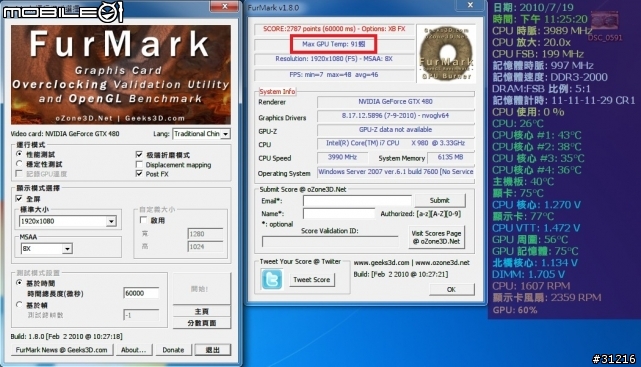Click the Windows Server 2007 operating system text
The height and width of the screenshot is (367, 641).
pyautogui.click(x=395, y=172)
